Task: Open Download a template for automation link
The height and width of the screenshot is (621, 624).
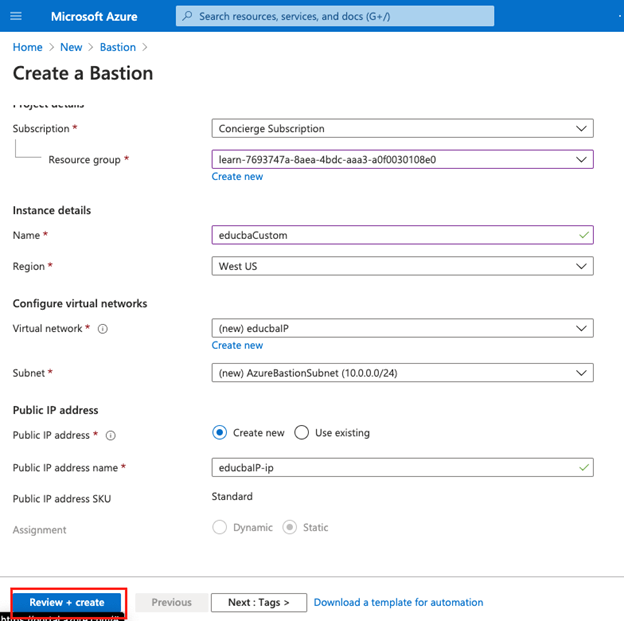Action: [x=398, y=602]
